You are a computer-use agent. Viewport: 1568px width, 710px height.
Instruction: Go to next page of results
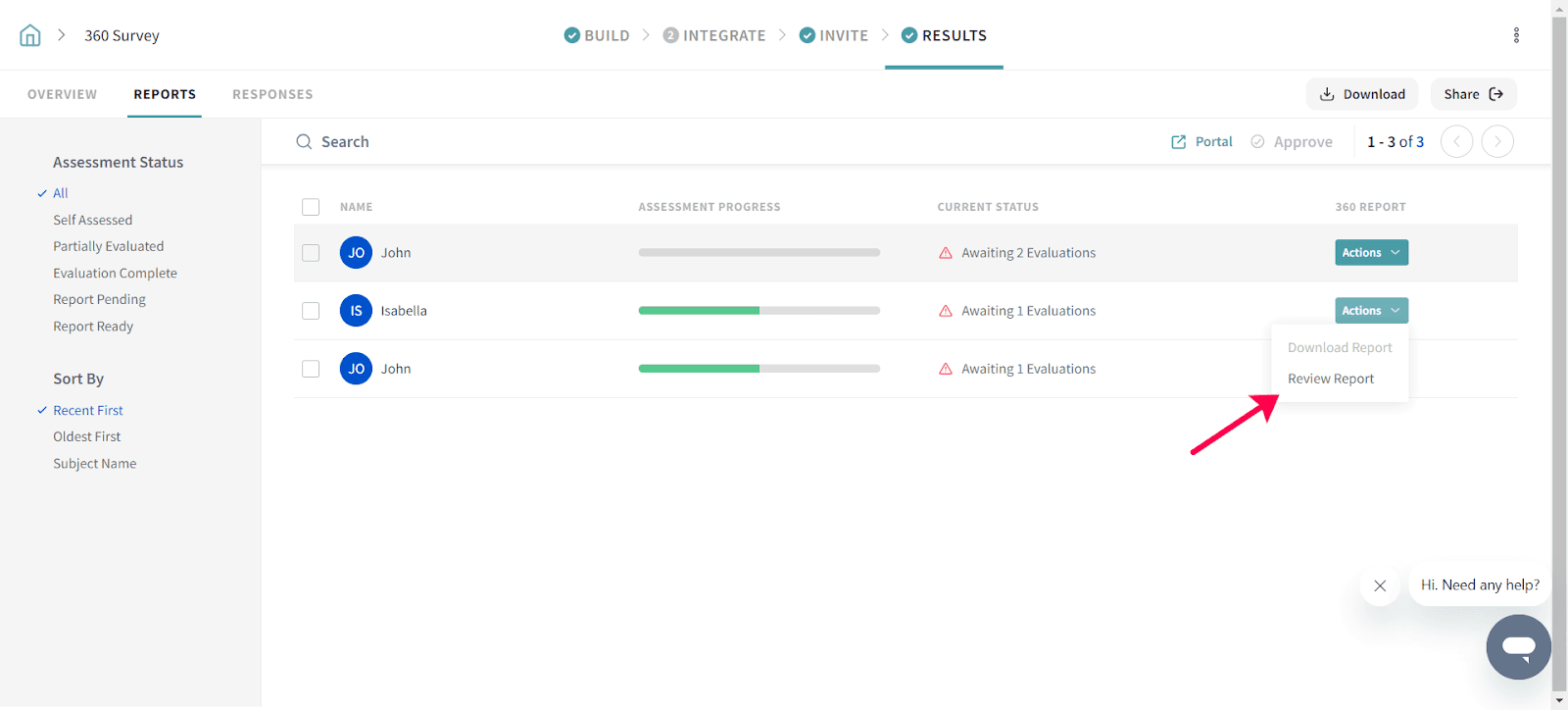click(x=1497, y=142)
